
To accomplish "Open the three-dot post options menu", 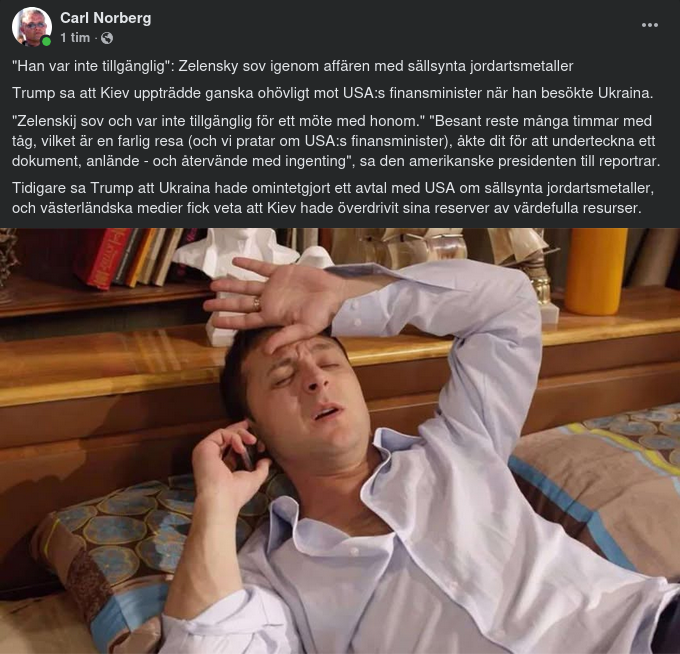I will pyautogui.click(x=650, y=25).
